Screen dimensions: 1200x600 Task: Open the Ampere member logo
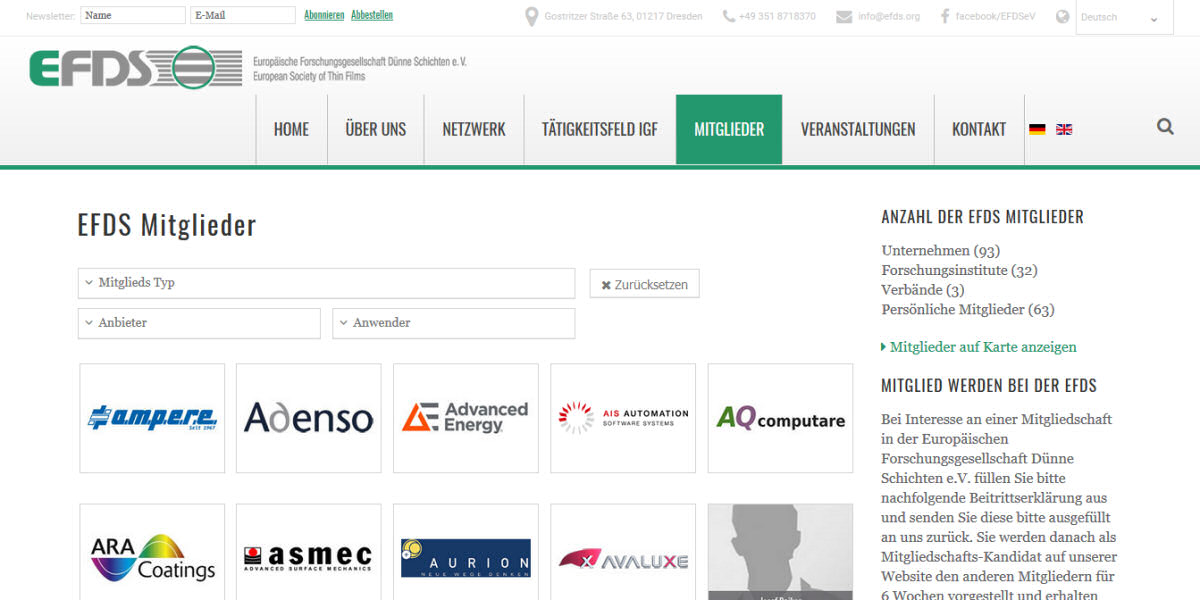point(152,418)
